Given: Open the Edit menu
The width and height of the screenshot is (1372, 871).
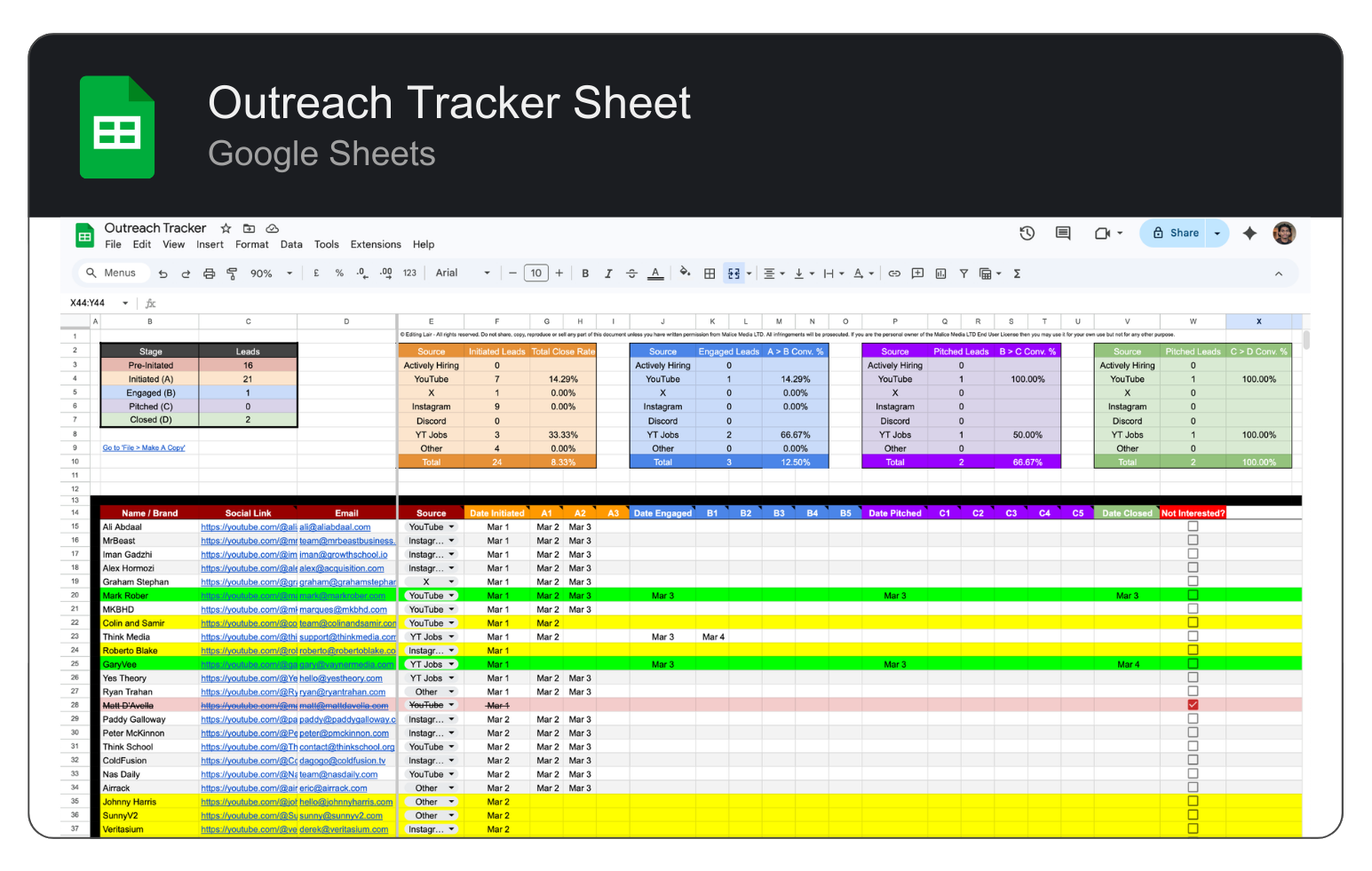Looking at the screenshot, I should coord(142,244).
